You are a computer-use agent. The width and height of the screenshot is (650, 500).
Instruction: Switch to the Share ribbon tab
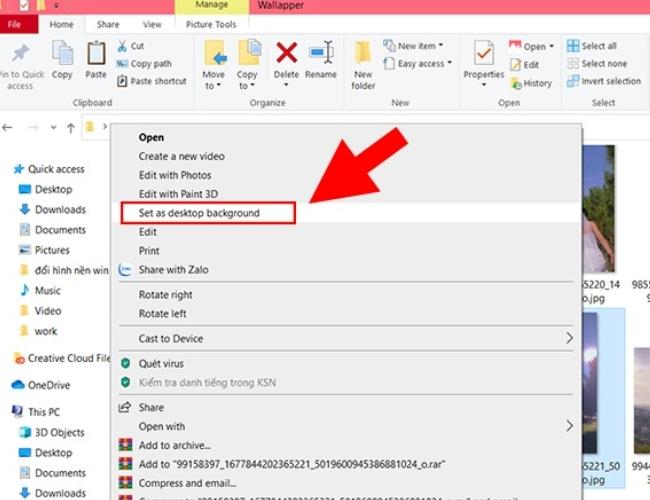(x=108, y=24)
